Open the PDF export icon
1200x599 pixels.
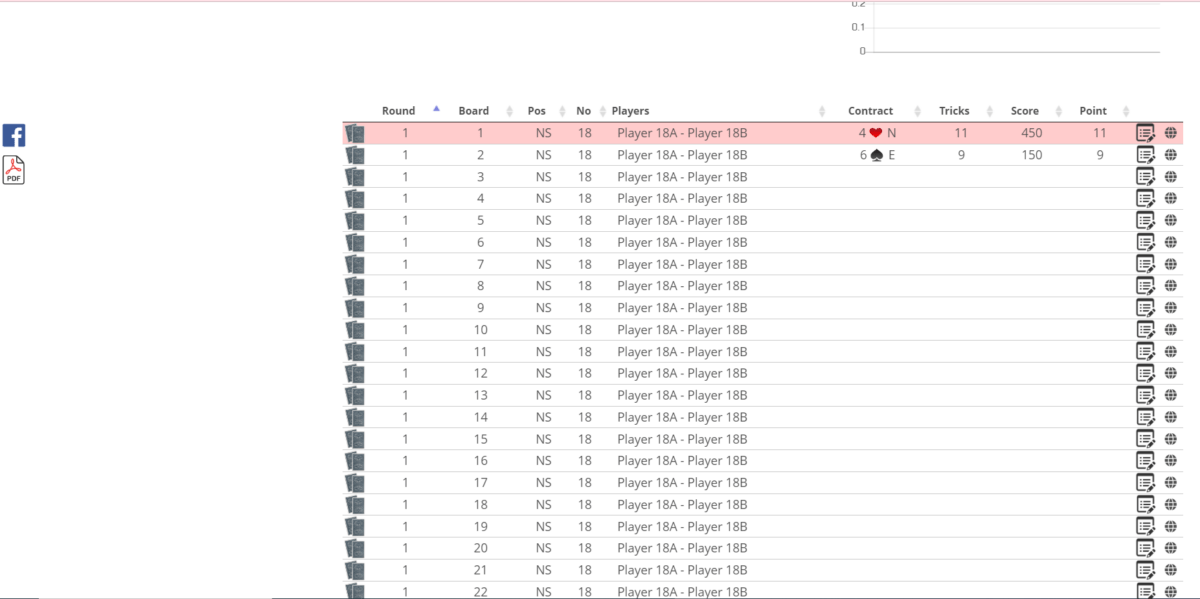(14, 170)
